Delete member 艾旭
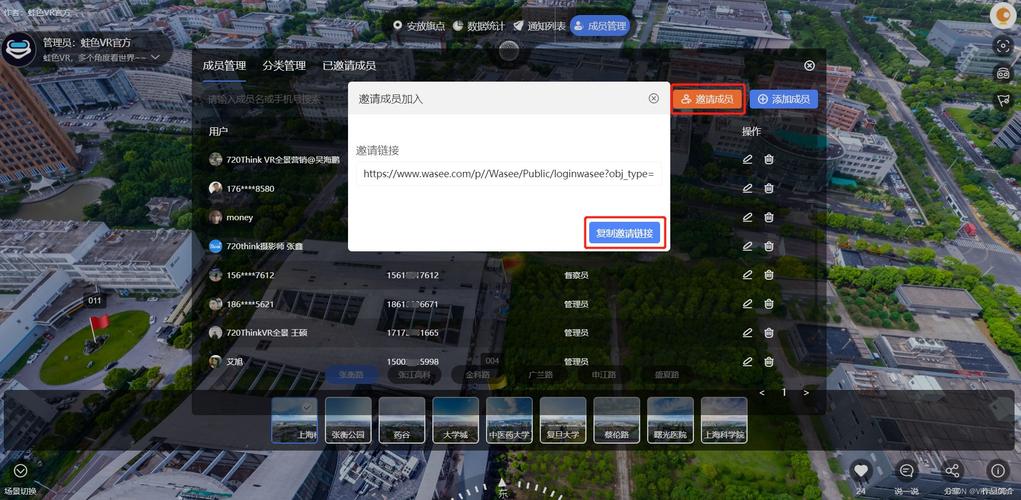 click(x=769, y=361)
